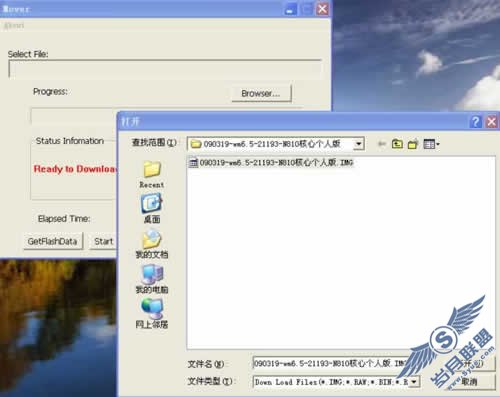Click the Cancel (取消) button
500x397 pixels.
(470, 382)
